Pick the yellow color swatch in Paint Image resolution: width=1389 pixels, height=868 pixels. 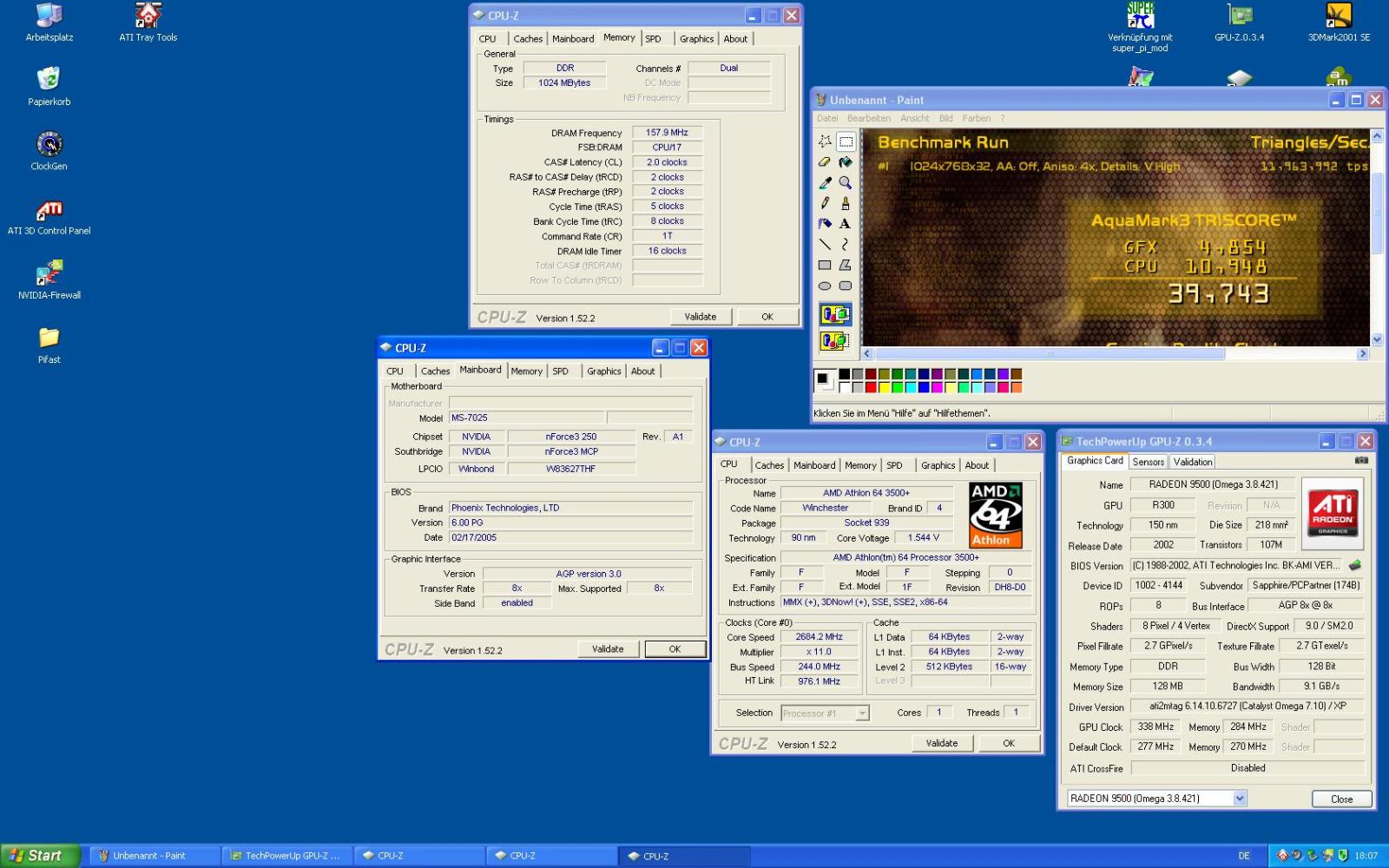(x=884, y=387)
